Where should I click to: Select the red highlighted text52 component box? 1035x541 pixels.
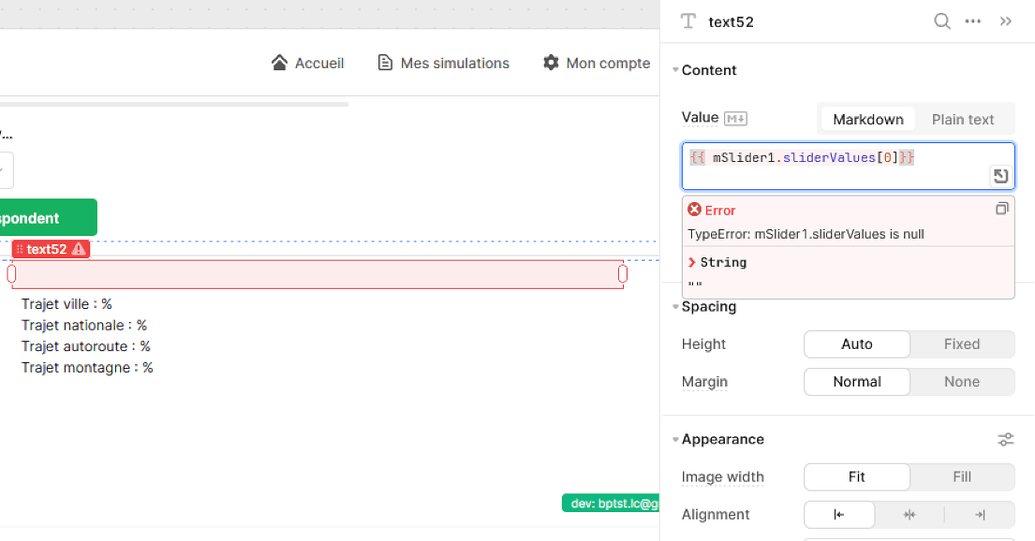[x=317, y=274]
